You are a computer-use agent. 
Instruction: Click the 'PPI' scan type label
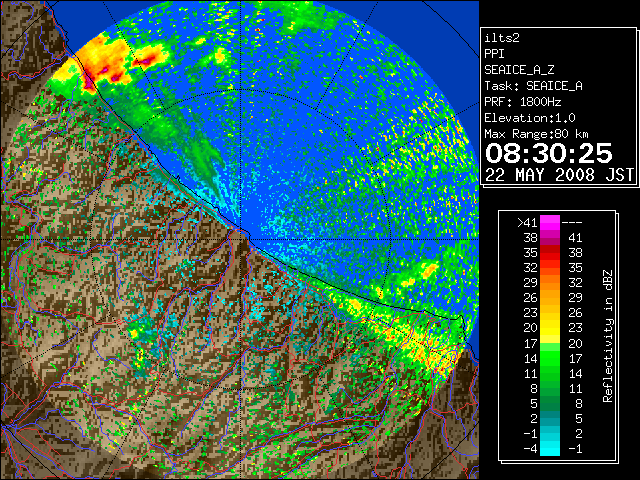pos(494,54)
